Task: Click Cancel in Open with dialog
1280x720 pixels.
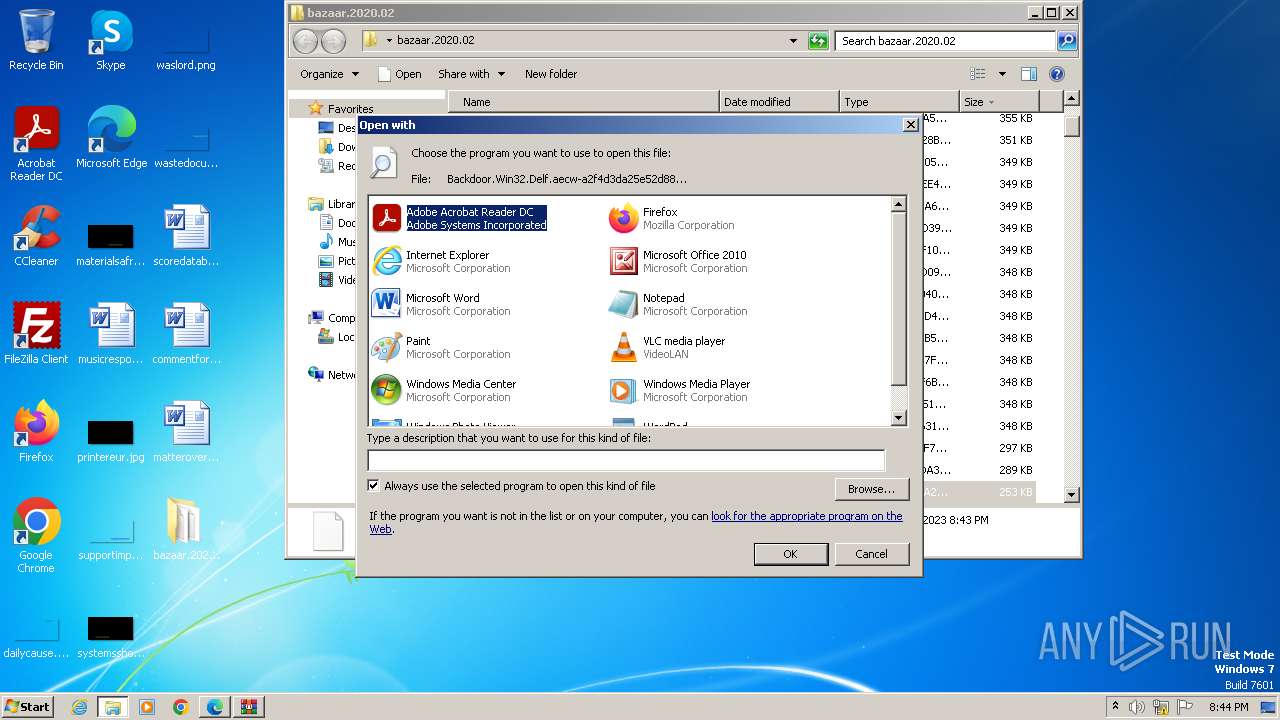Action: point(871,554)
